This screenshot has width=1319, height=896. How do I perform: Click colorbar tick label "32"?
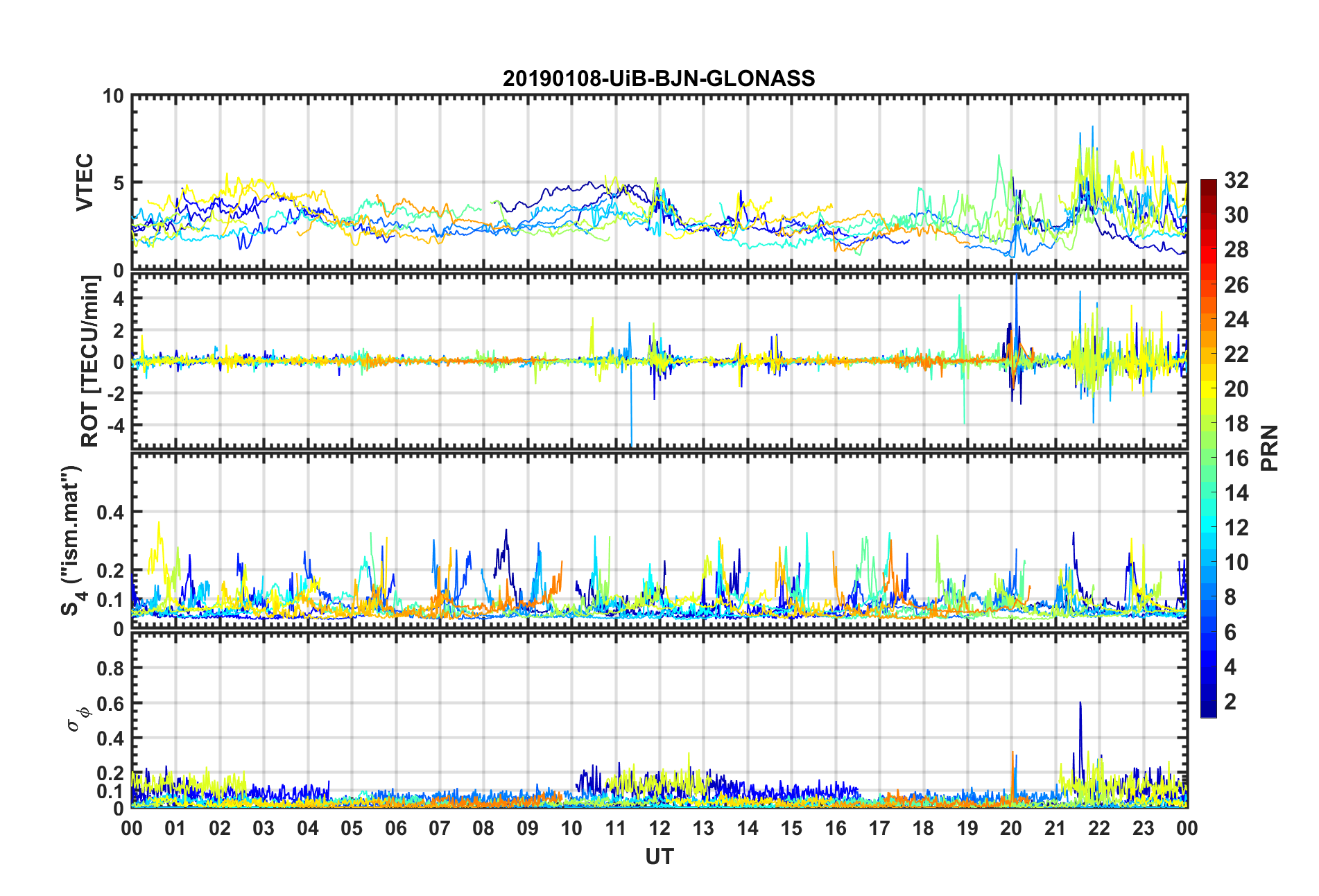(x=1236, y=180)
